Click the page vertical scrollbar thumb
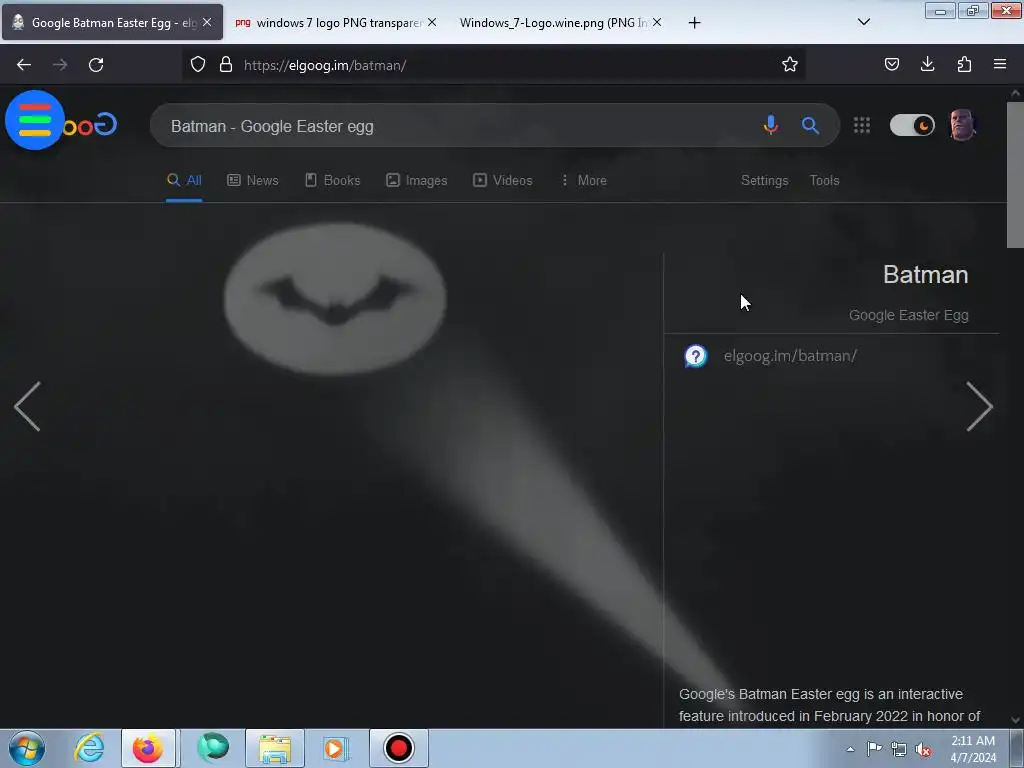1024x768 pixels. (1015, 174)
